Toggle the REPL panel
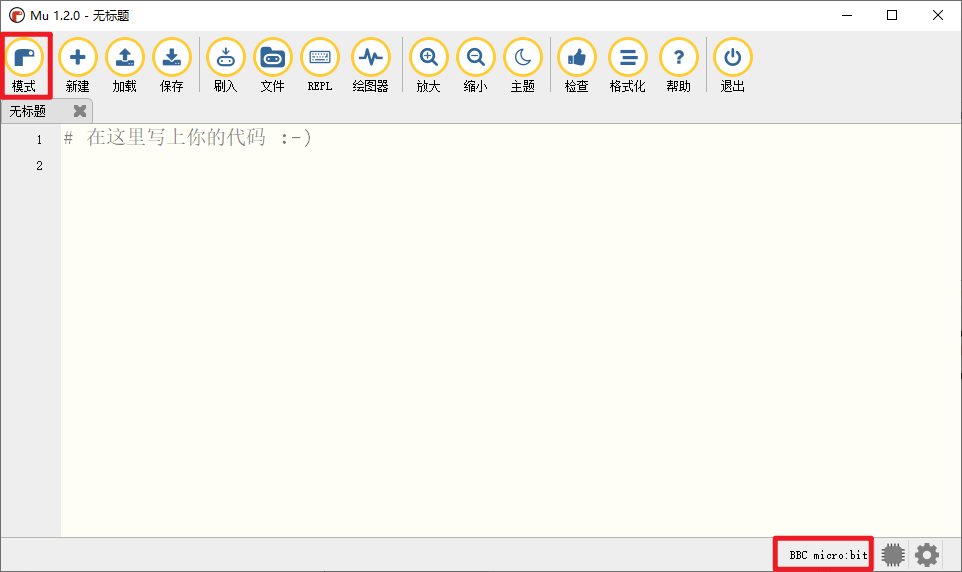This screenshot has height=572, width=962. coord(320,58)
